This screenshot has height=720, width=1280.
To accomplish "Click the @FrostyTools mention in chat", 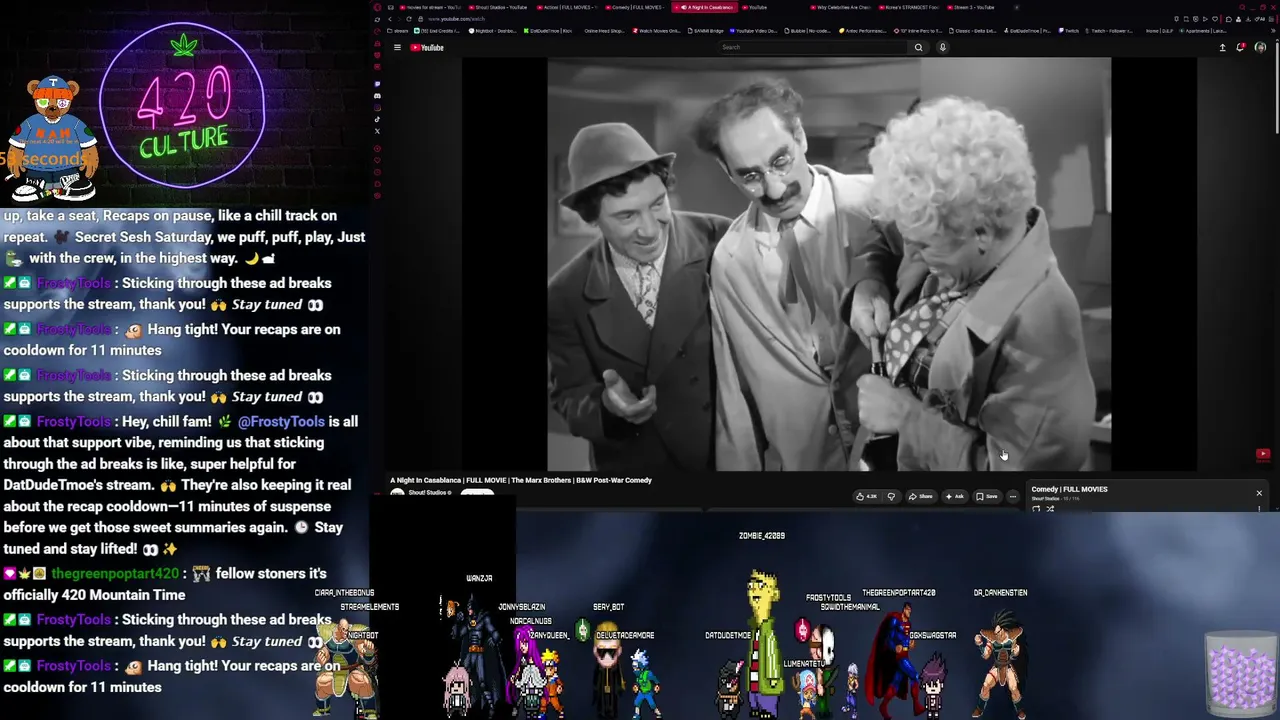I will coord(281,422).
